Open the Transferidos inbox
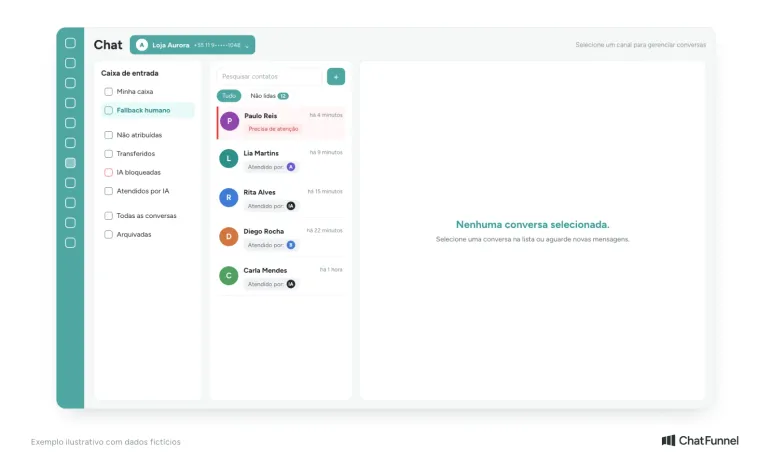Image resolution: width=772 pixels, height=463 pixels. click(x=148, y=154)
